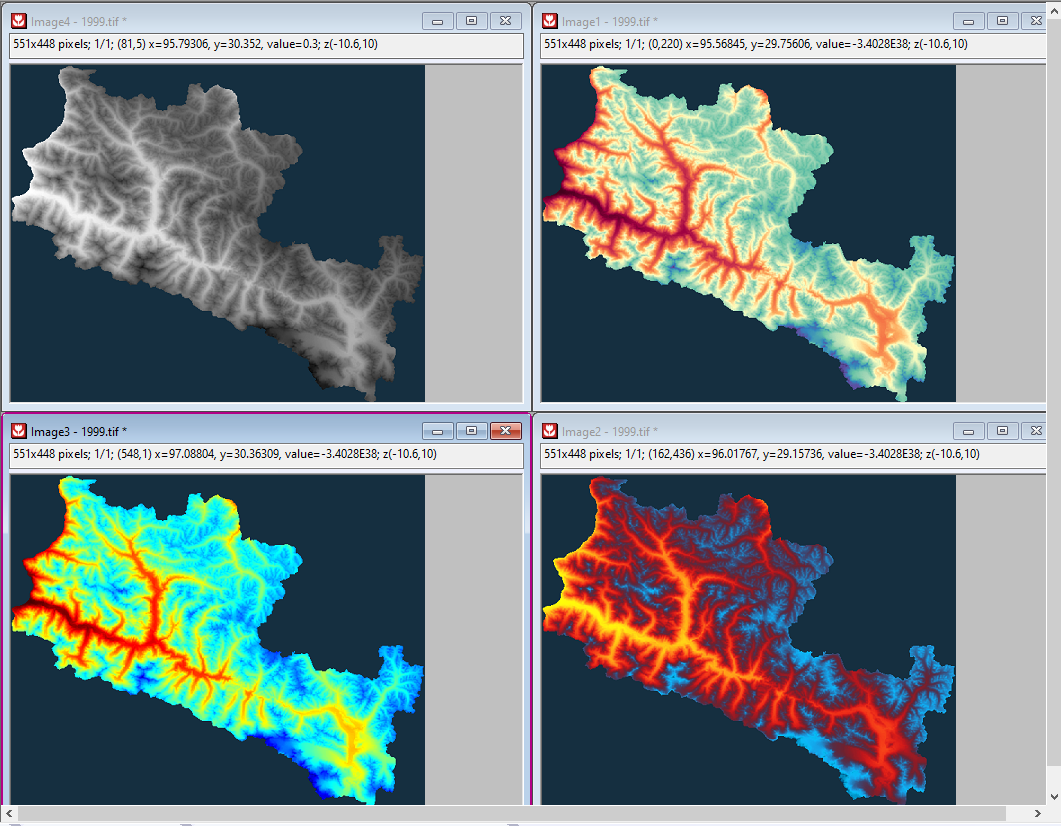Maximize the Image1 window
This screenshot has width=1061, height=826.
[x=1002, y=21]
